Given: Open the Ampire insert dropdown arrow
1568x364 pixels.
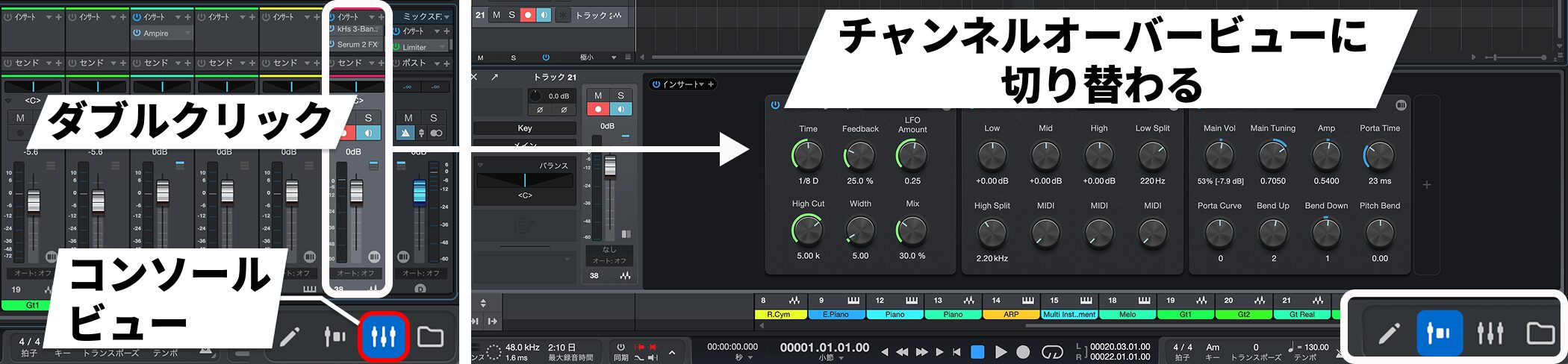Looking at the screenshot, I should 187,34.
